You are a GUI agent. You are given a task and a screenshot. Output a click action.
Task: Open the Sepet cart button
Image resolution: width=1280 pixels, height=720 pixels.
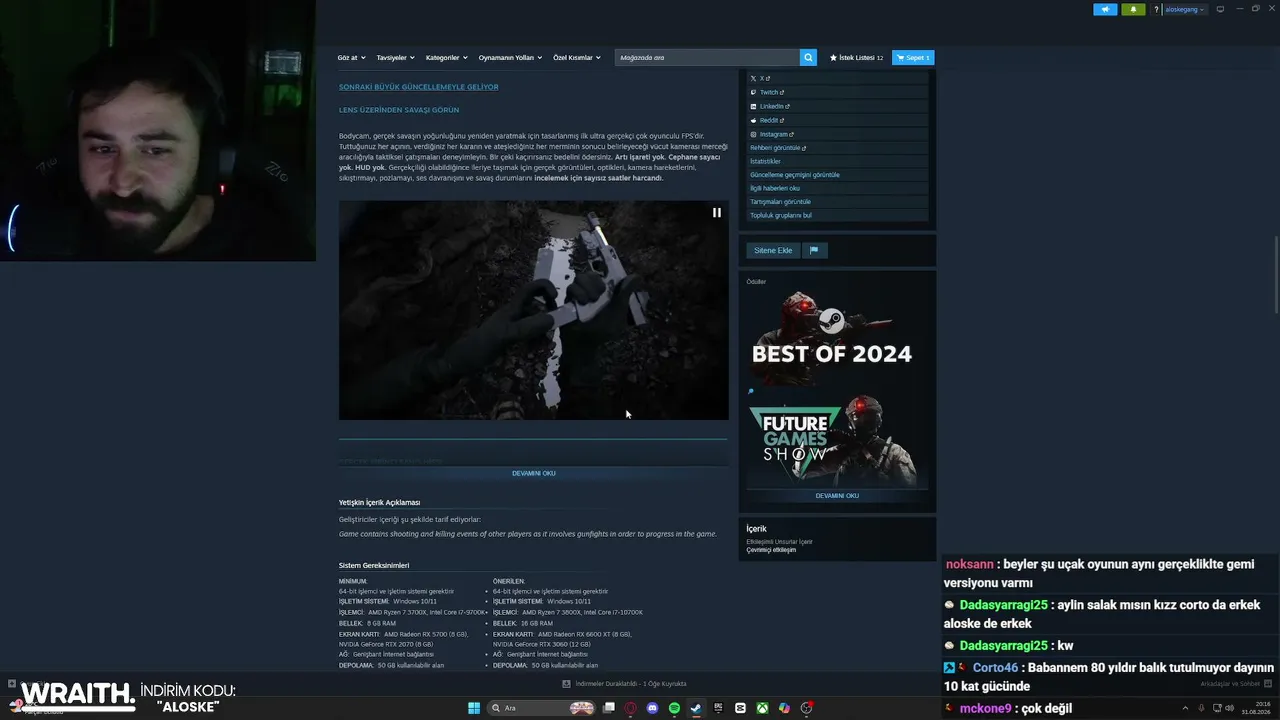pos(913,58)
